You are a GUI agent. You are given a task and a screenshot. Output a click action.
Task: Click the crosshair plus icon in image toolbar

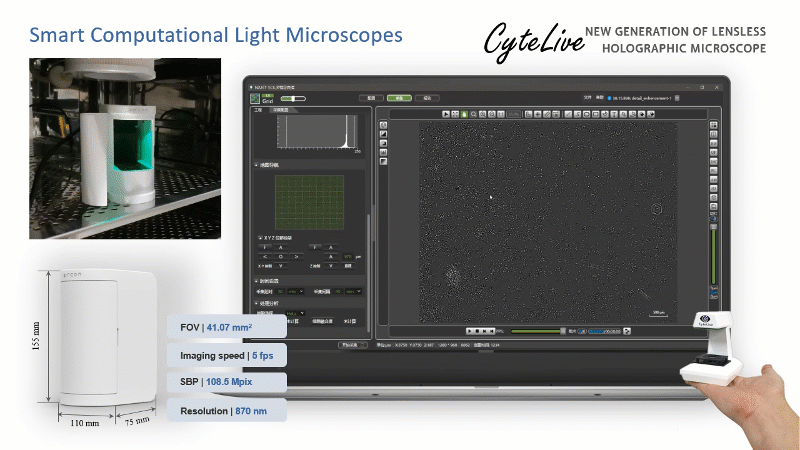(x=538, y=114)
